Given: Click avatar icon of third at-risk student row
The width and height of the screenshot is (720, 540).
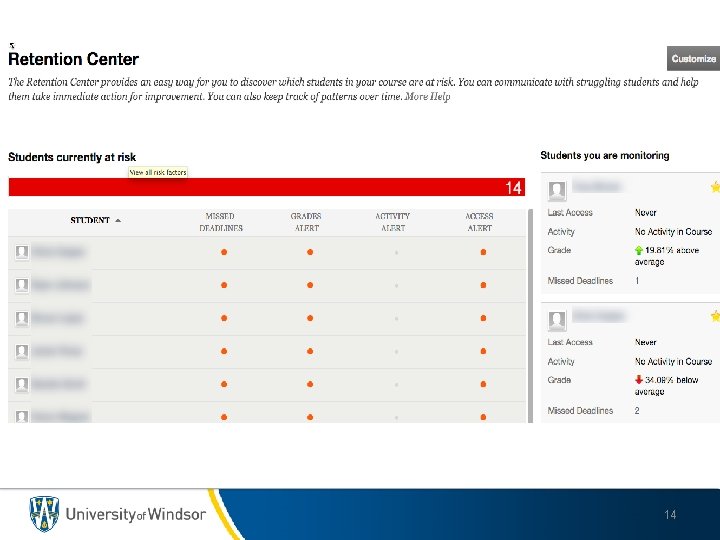Looking at the screenshot, I should coord(22,318).
